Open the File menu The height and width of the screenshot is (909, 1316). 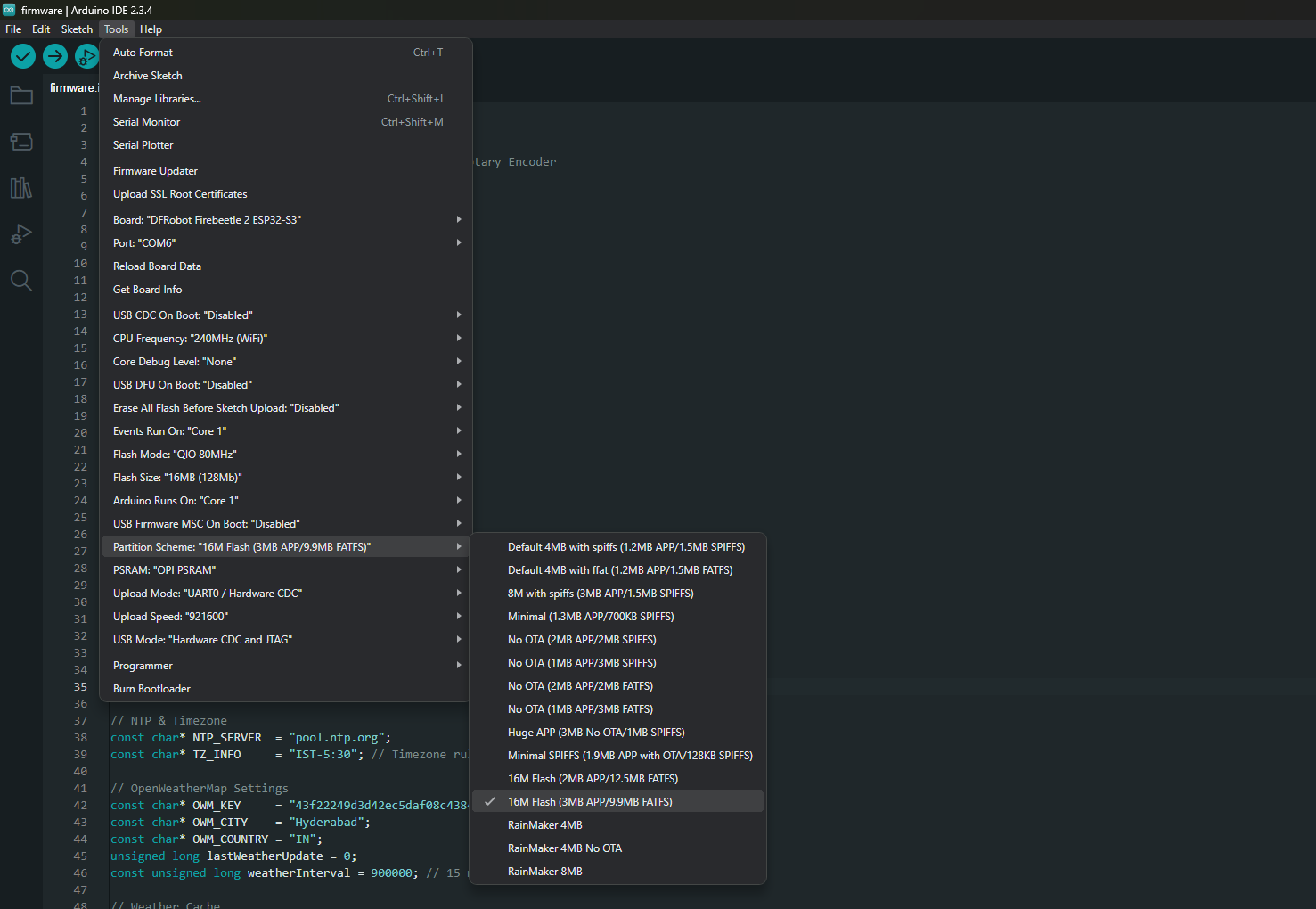(x=13, y=29)
